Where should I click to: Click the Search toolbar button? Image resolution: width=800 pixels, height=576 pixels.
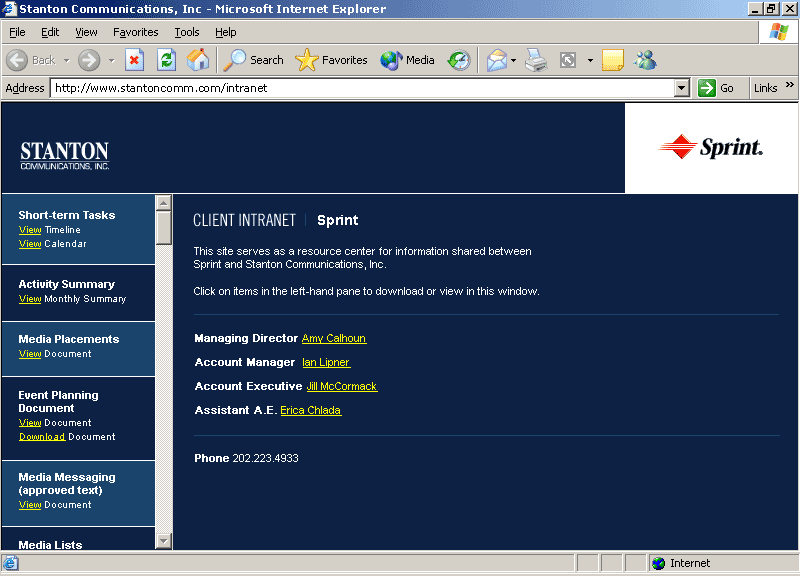(x=254, y=60)
